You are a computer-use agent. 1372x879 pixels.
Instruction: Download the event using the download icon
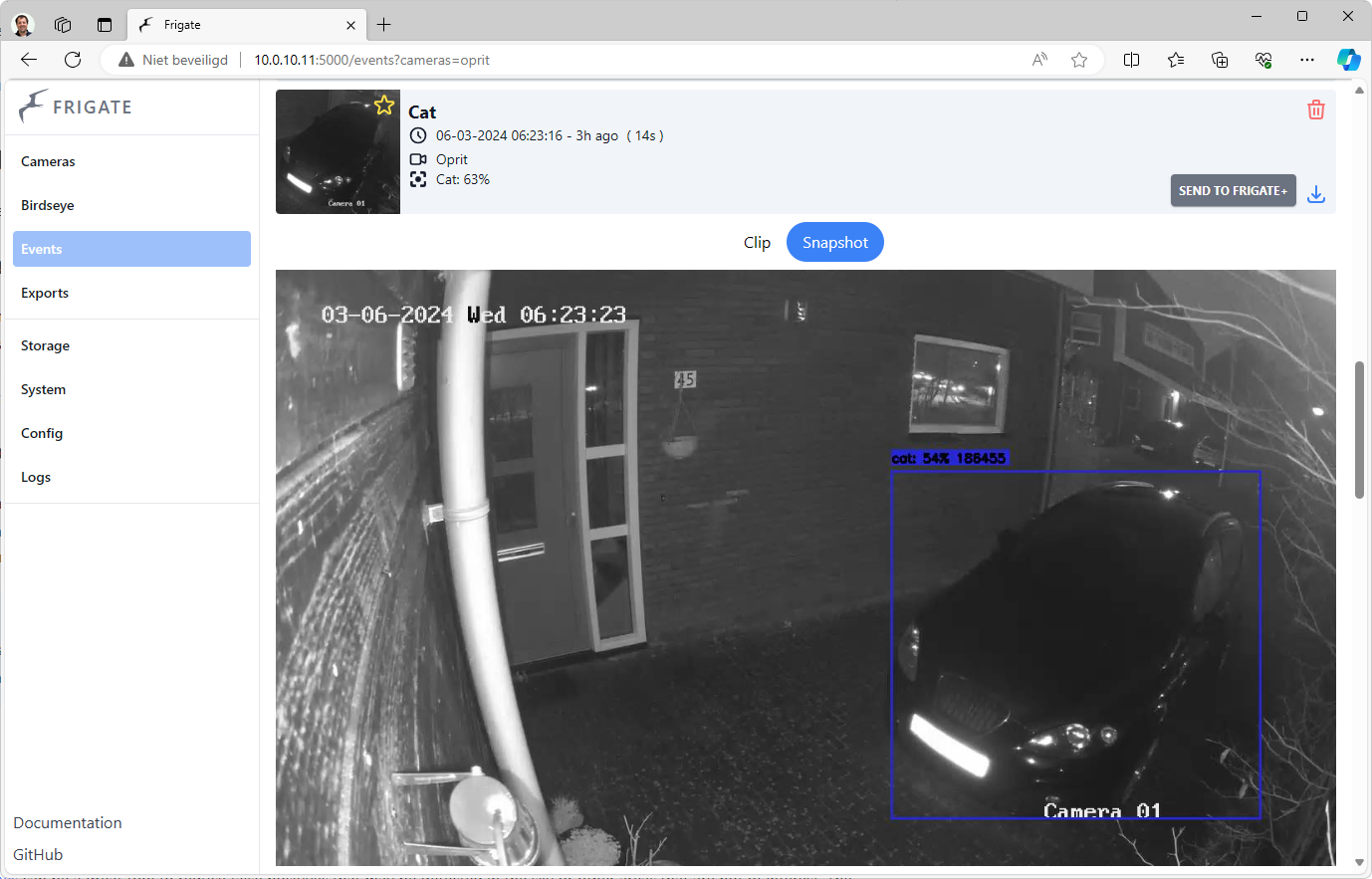click(1315, 193)
